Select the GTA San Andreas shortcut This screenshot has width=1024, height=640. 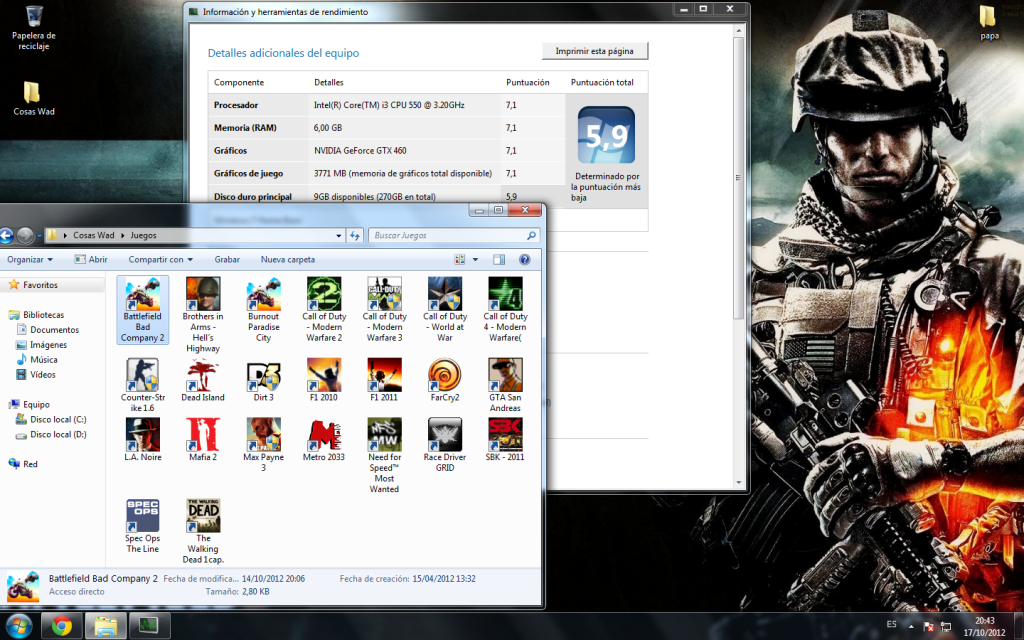coord(505,376)
